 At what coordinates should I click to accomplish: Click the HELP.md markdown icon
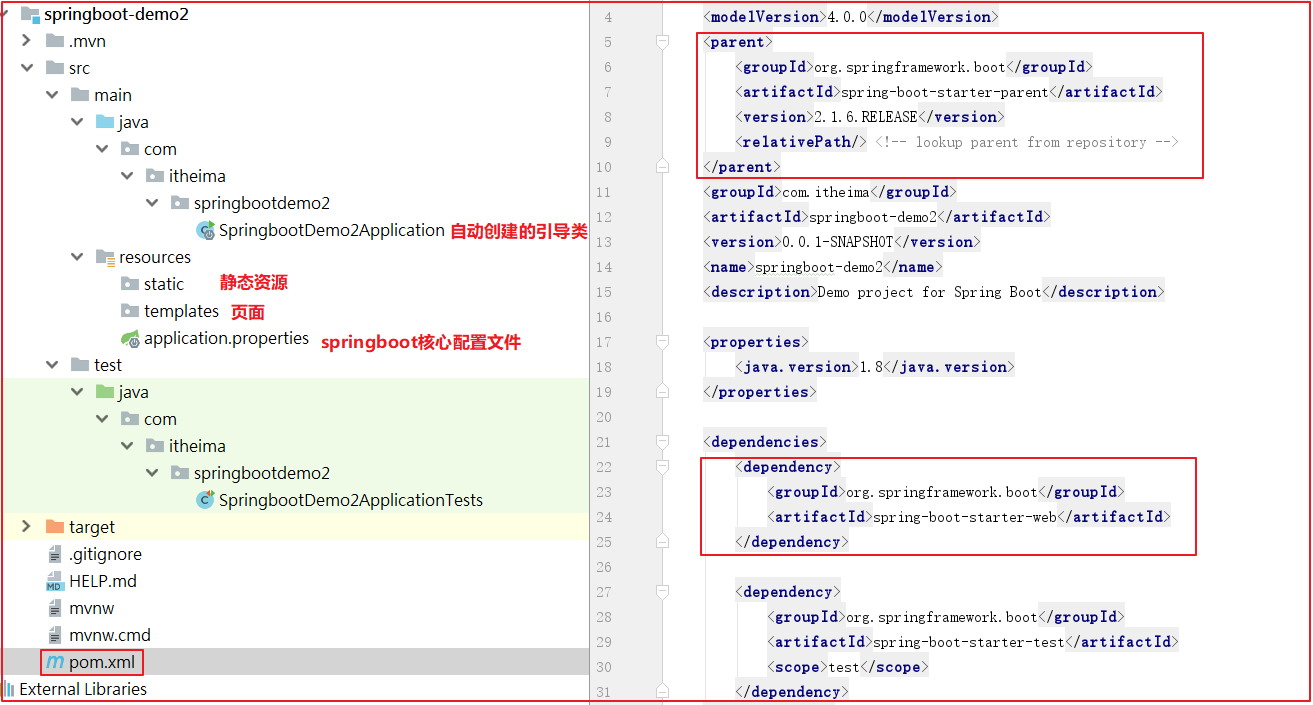click(x=55, y=581)
